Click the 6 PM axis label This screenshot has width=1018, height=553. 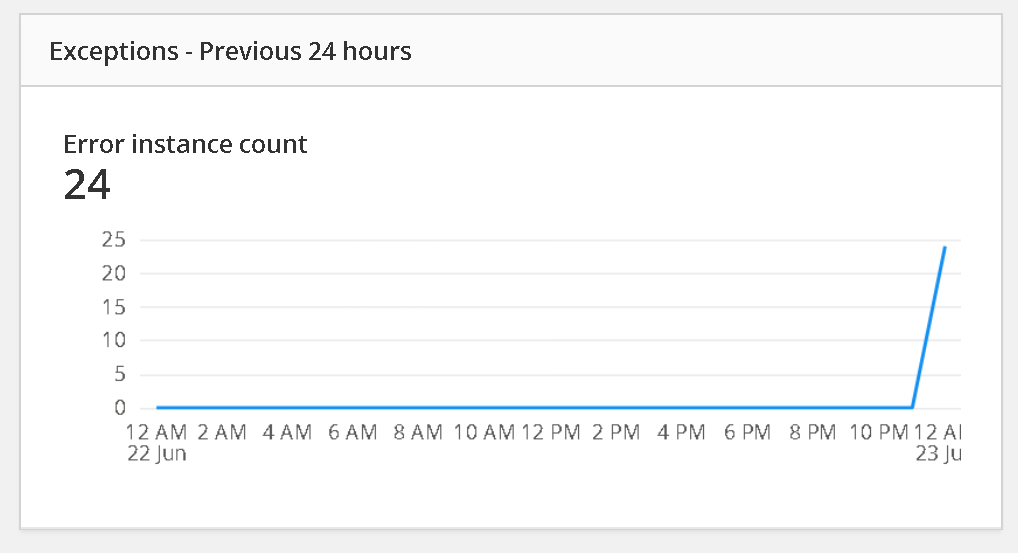click(747, 432)
